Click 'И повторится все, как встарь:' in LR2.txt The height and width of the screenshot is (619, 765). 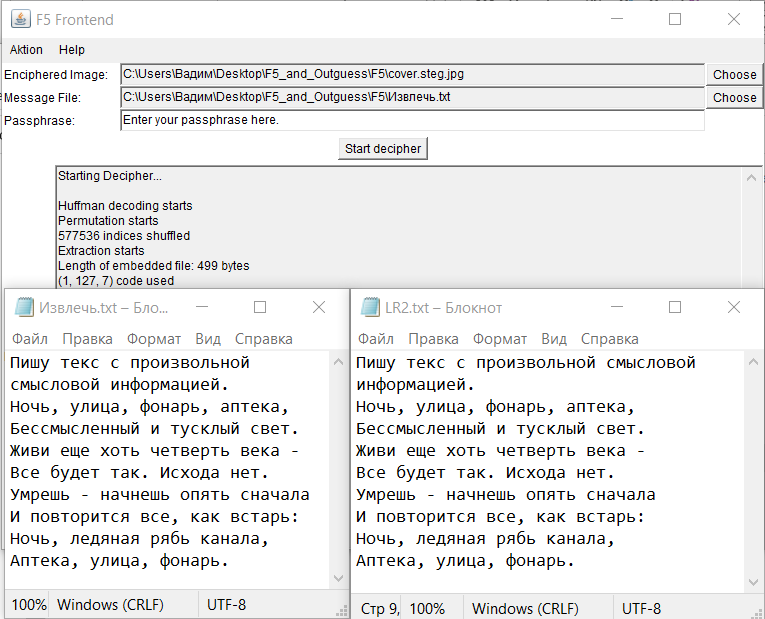[x=500, y=517]
